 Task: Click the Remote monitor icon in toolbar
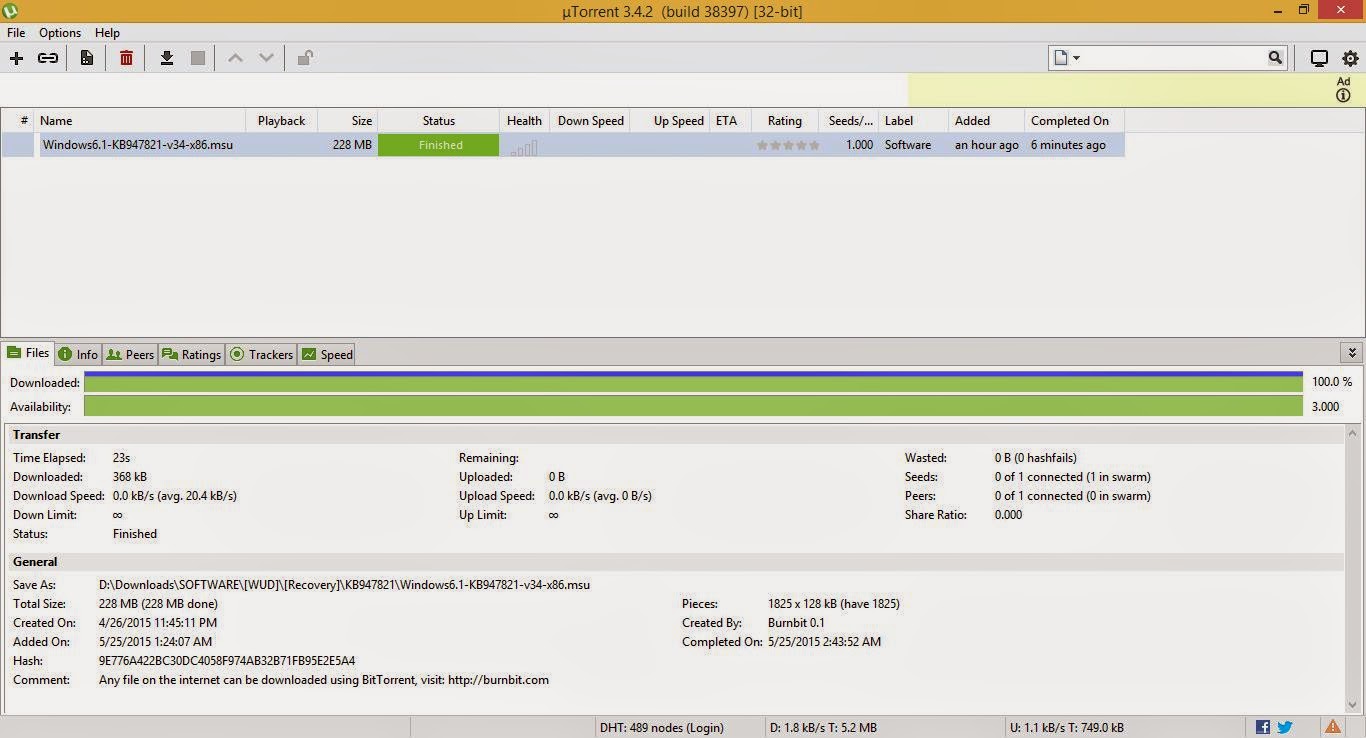[x=1319, y=58]
